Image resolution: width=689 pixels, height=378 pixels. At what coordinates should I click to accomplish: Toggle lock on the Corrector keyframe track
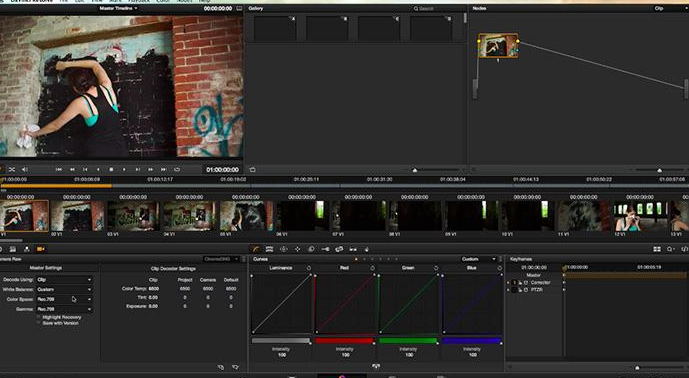click(520, 283)
